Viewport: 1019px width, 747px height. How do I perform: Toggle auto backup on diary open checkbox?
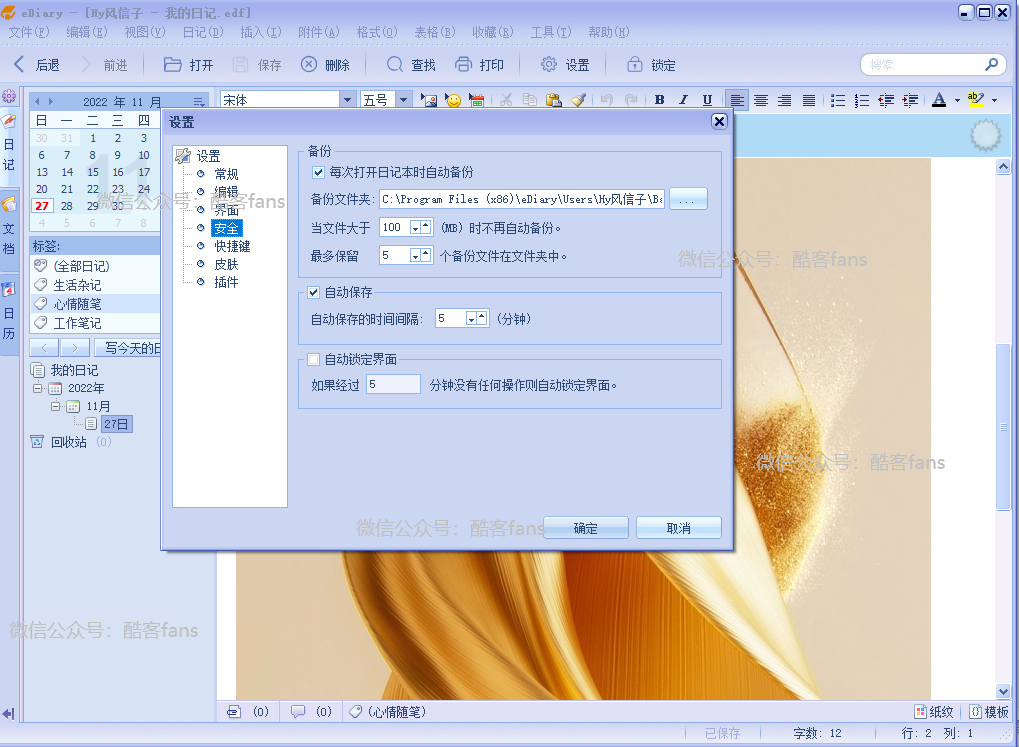318,172
